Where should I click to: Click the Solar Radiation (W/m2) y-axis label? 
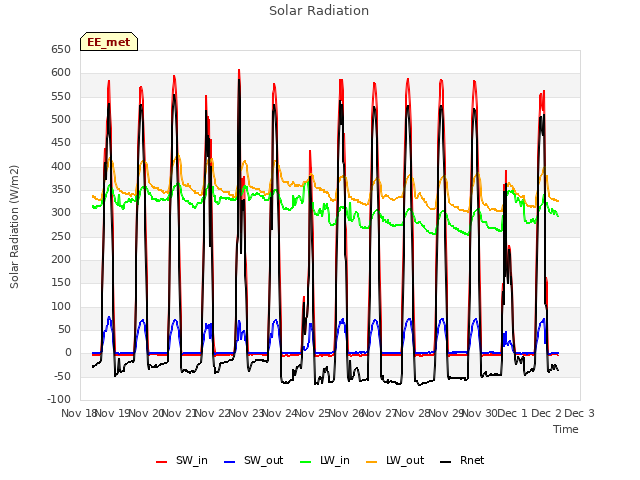[x=14, y=227]
